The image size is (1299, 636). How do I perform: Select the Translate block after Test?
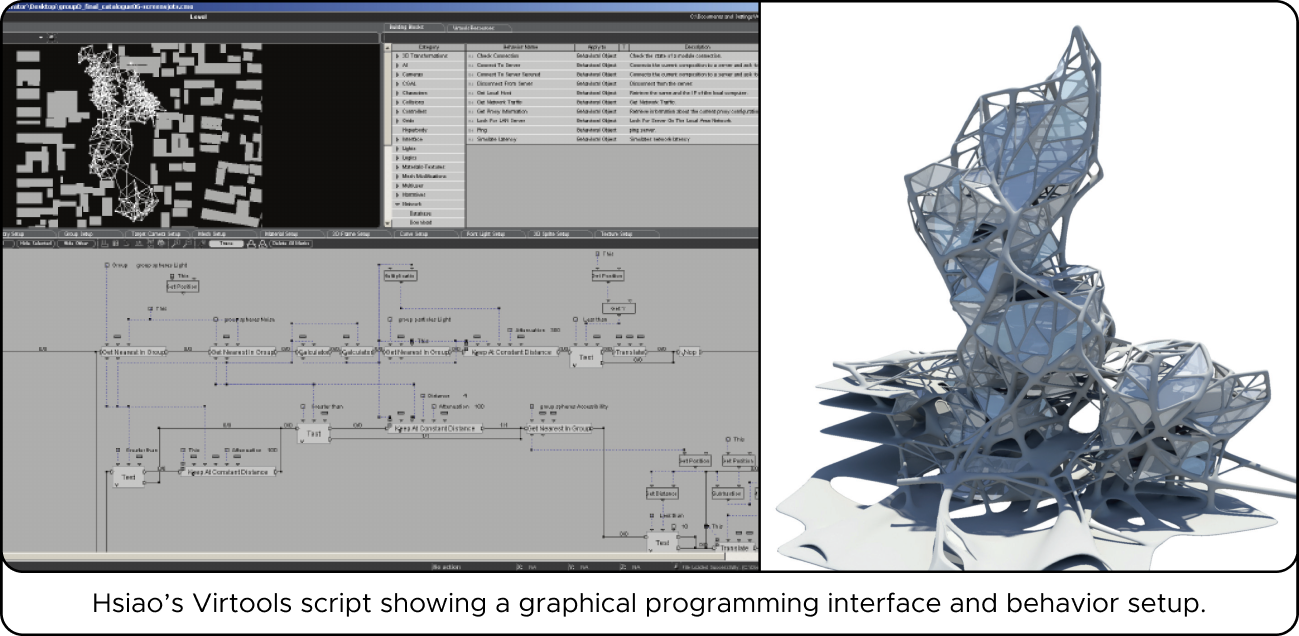pos(630,353)
